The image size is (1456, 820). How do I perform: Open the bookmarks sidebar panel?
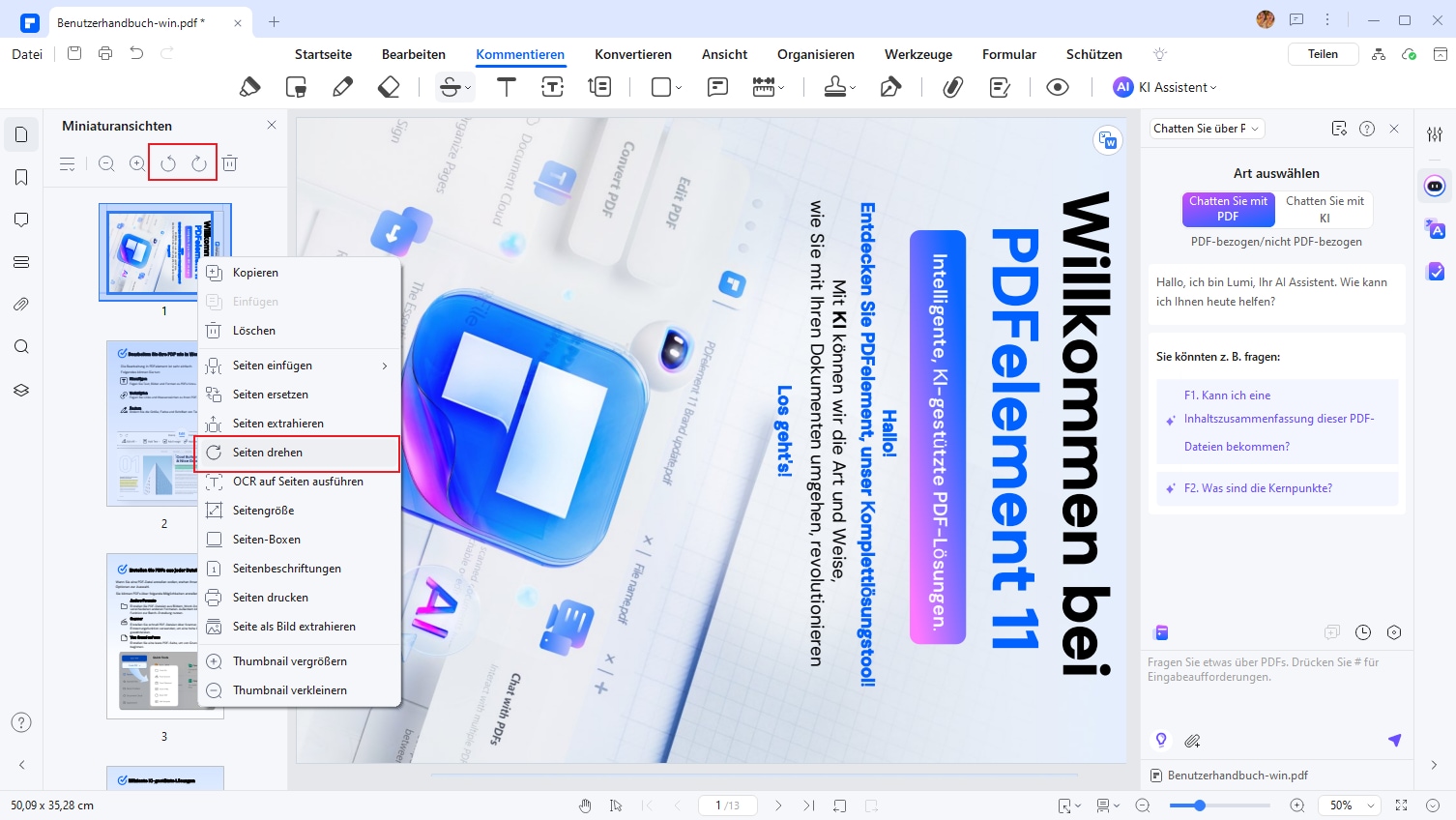pos(21,177)
